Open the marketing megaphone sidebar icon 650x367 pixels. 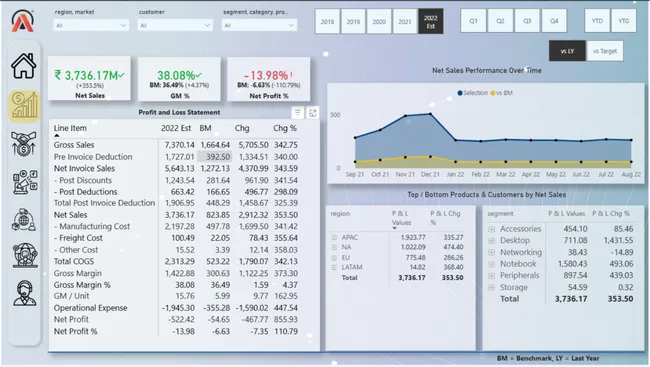coord(25,182)
